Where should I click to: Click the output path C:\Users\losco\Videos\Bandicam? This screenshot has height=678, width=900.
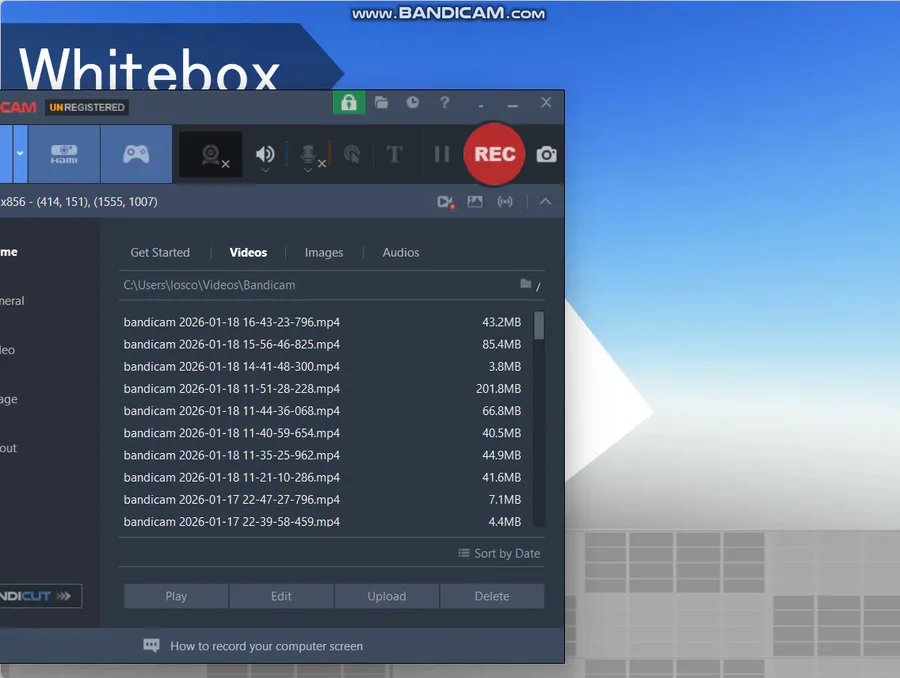click(210, 285)
